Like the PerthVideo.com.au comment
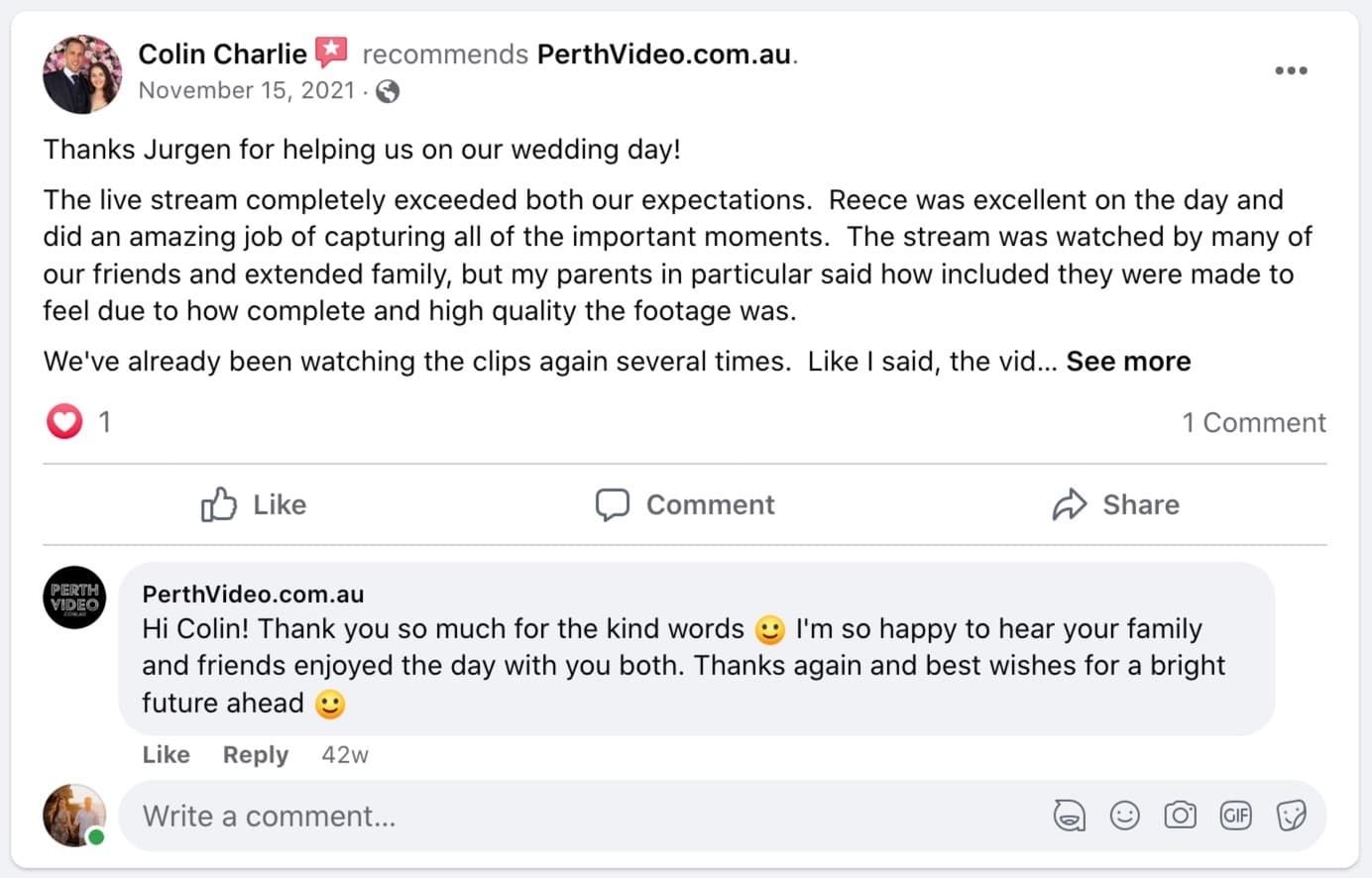 tap(166, 754)
